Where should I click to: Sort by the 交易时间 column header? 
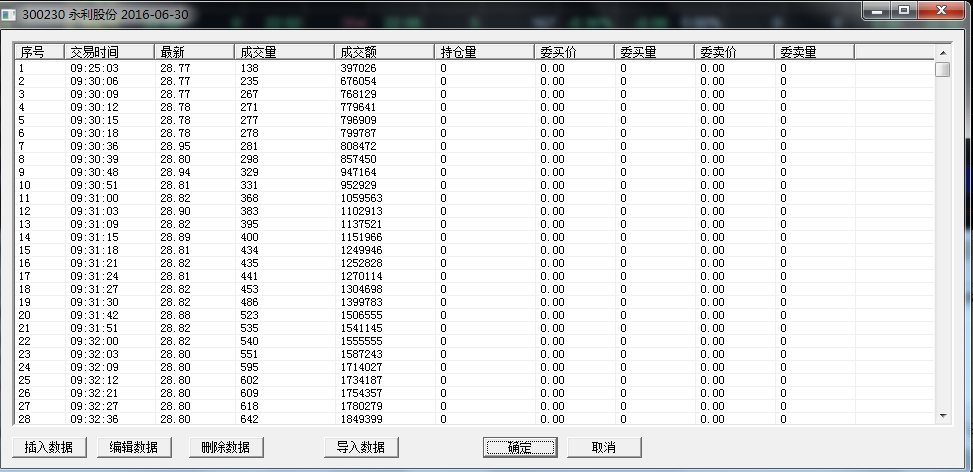pos(109,52)
